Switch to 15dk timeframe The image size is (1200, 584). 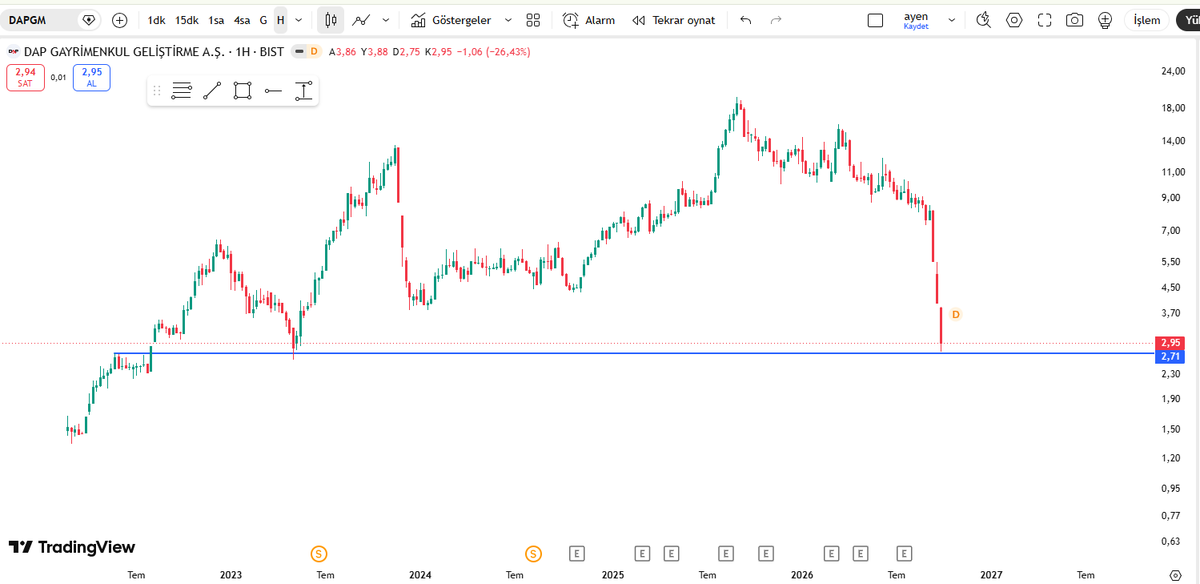tap(187, 20)
